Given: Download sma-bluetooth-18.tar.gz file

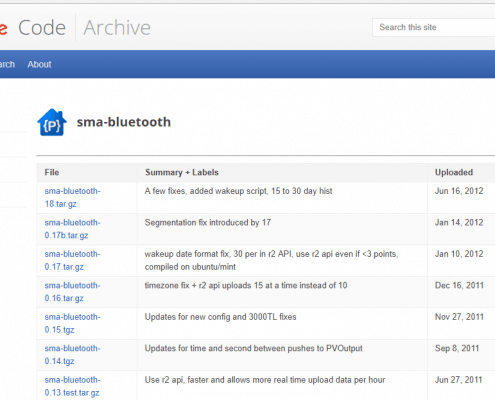Looking at the screenshot, I should pos(72,197).
